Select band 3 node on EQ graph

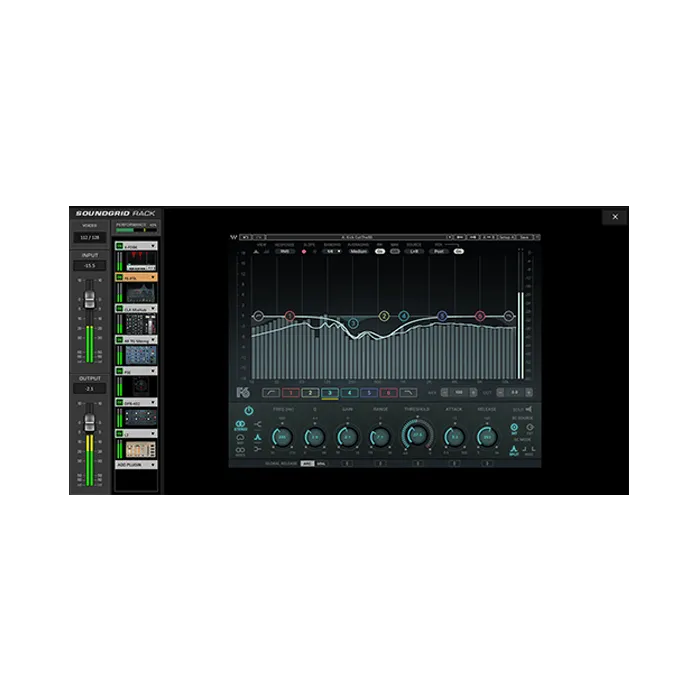coord(353,323)
